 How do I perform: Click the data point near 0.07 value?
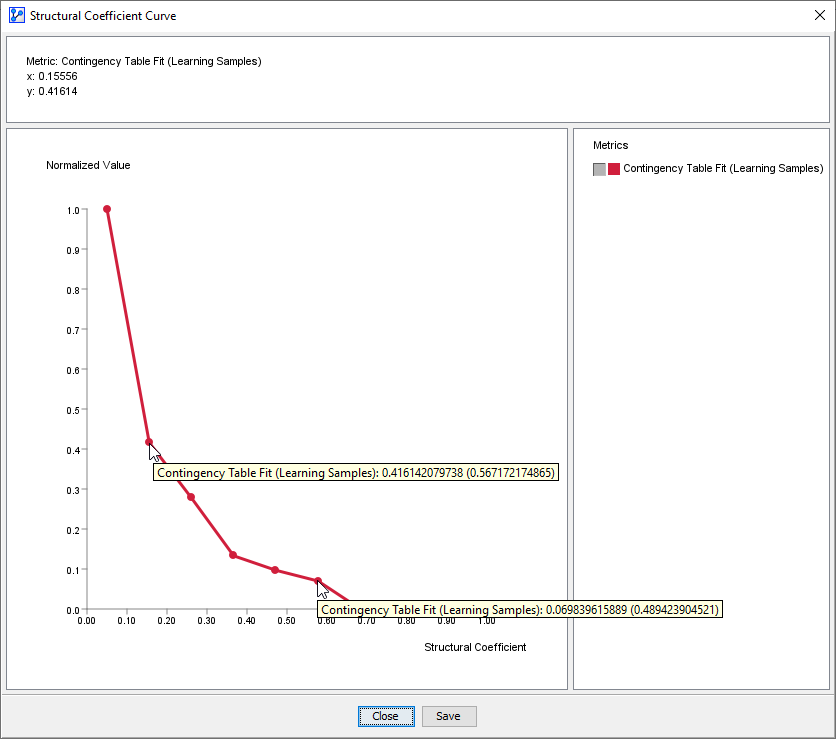pos(317,581)
